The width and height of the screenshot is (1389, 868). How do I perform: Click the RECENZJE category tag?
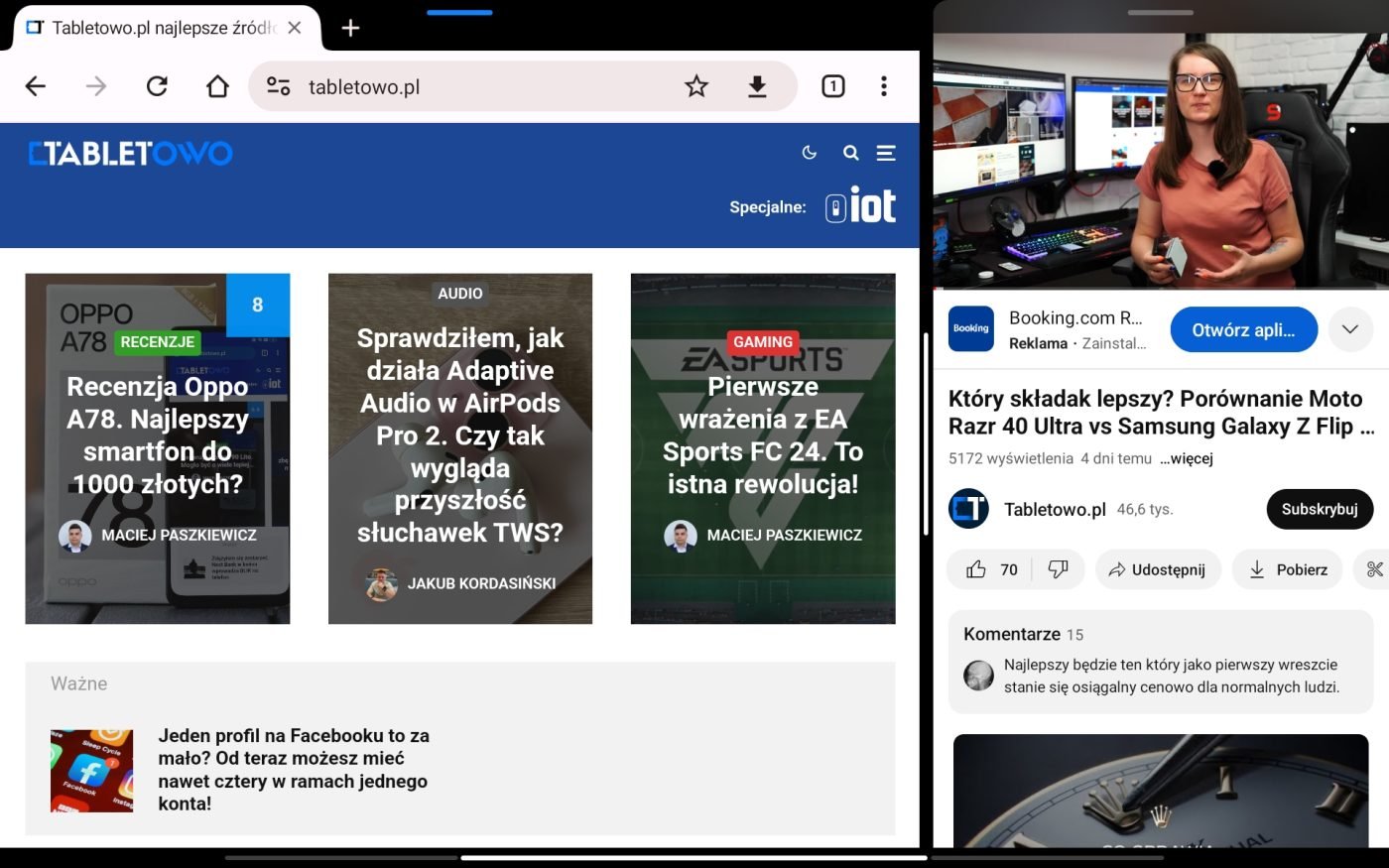pos(157,342)
